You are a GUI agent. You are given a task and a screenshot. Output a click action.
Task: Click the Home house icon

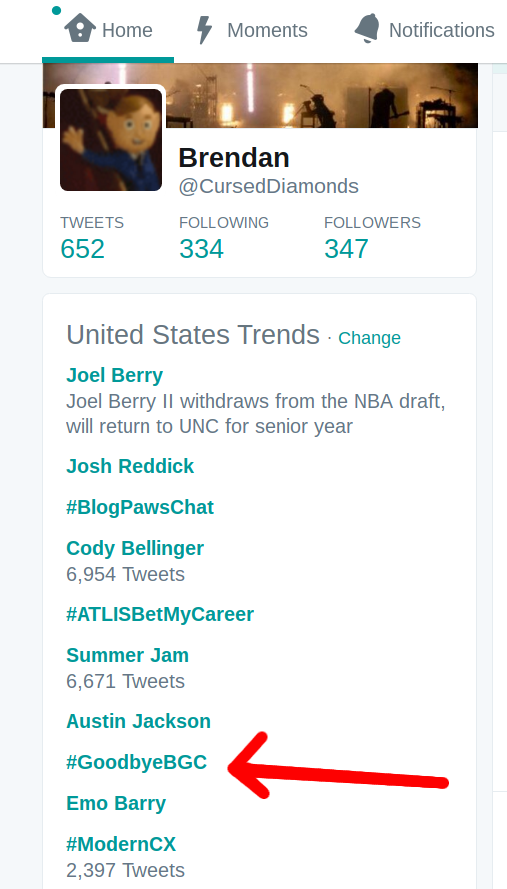tap(80, 28)
